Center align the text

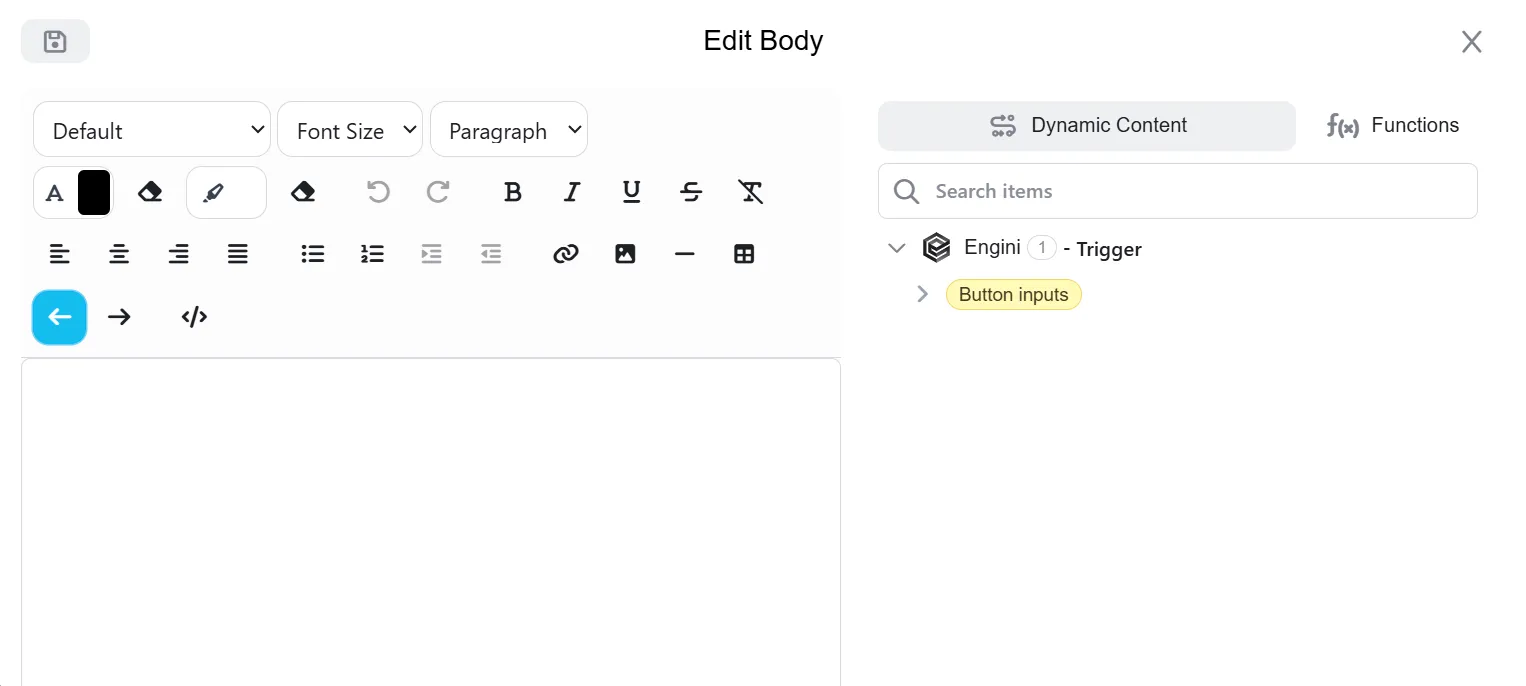coord(119,255)
